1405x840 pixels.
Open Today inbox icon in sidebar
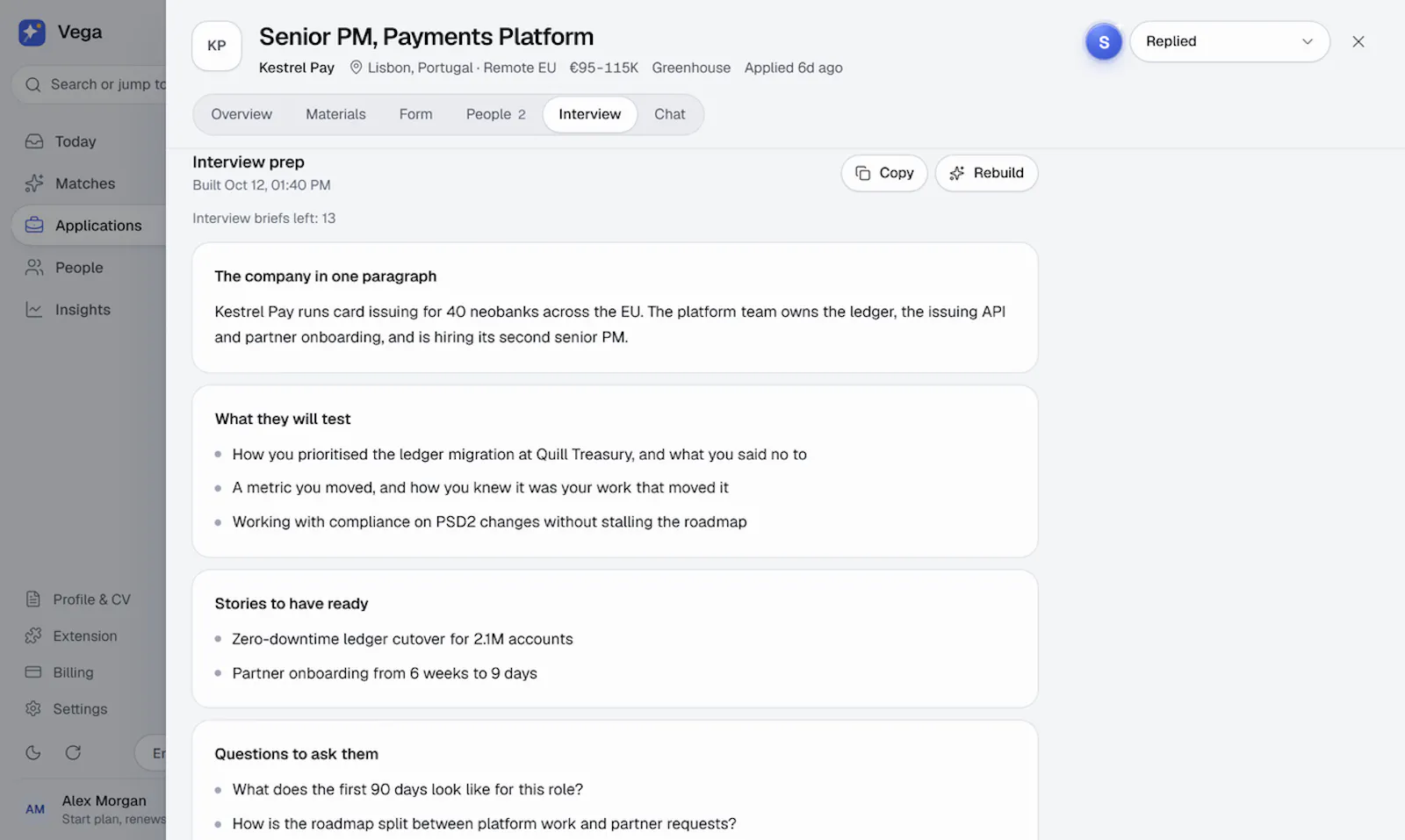34,141
